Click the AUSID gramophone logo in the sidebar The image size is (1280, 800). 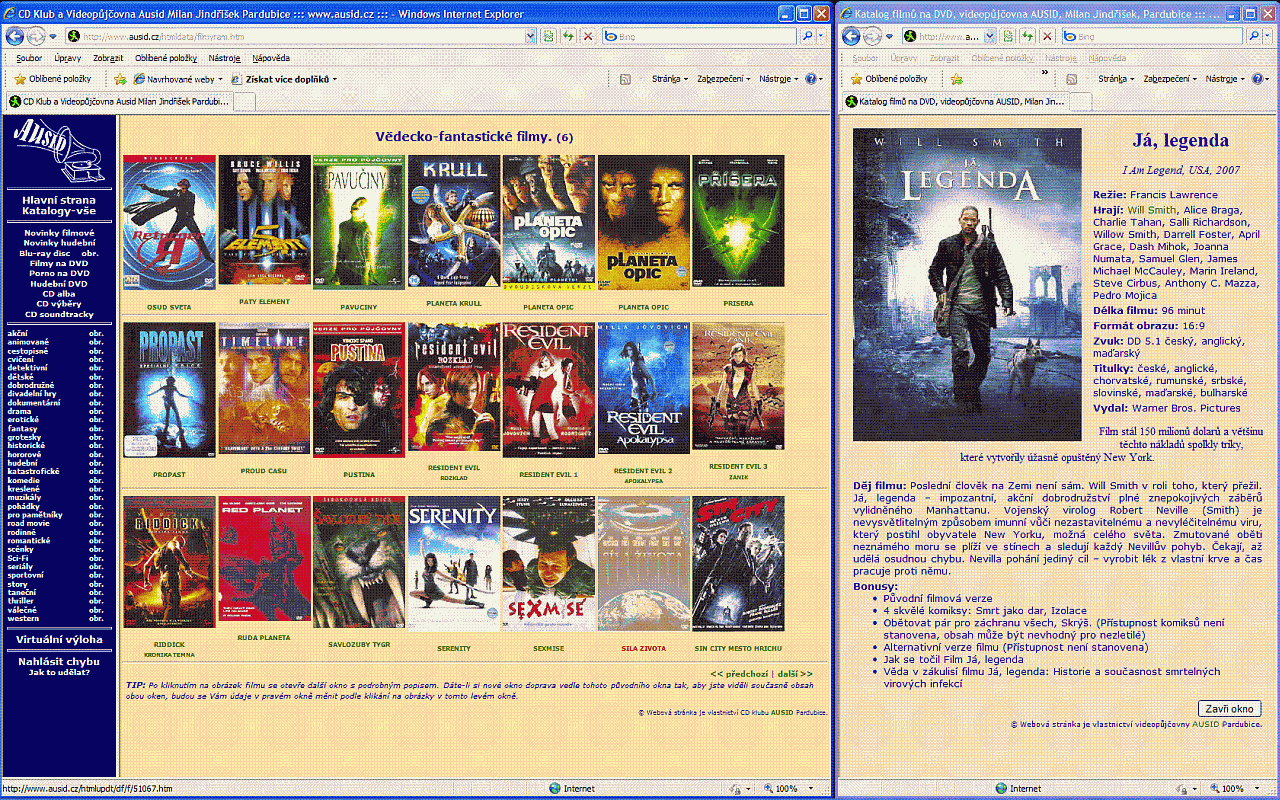[x=59, y=151]
